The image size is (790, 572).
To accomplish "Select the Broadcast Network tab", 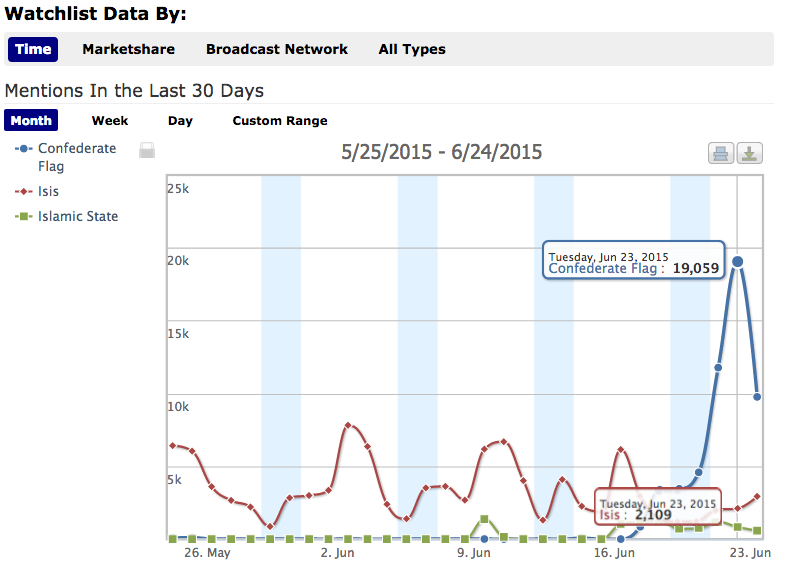I will click(277, 49).
